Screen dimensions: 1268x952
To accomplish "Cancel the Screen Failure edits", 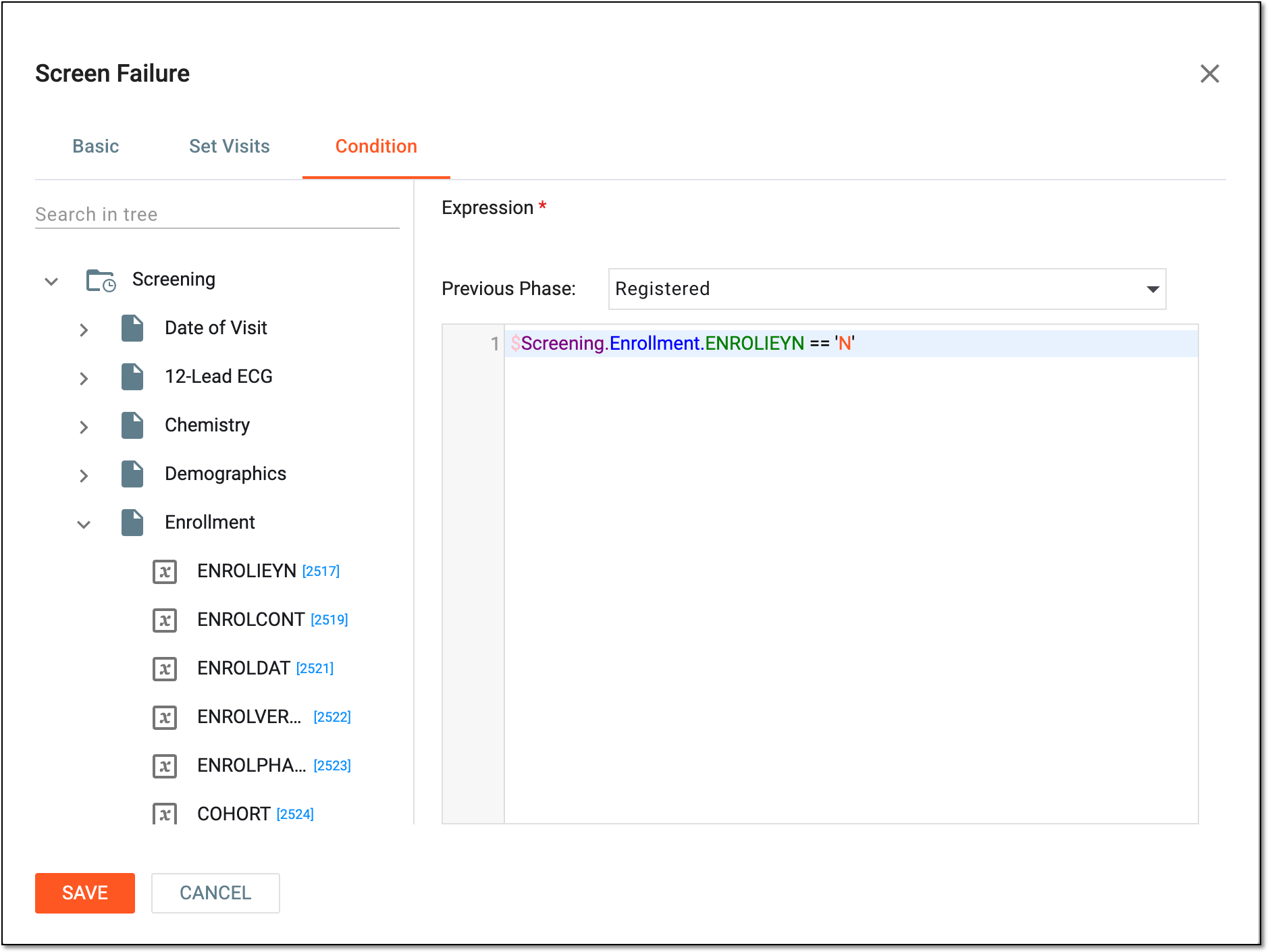I will point(215,893).
